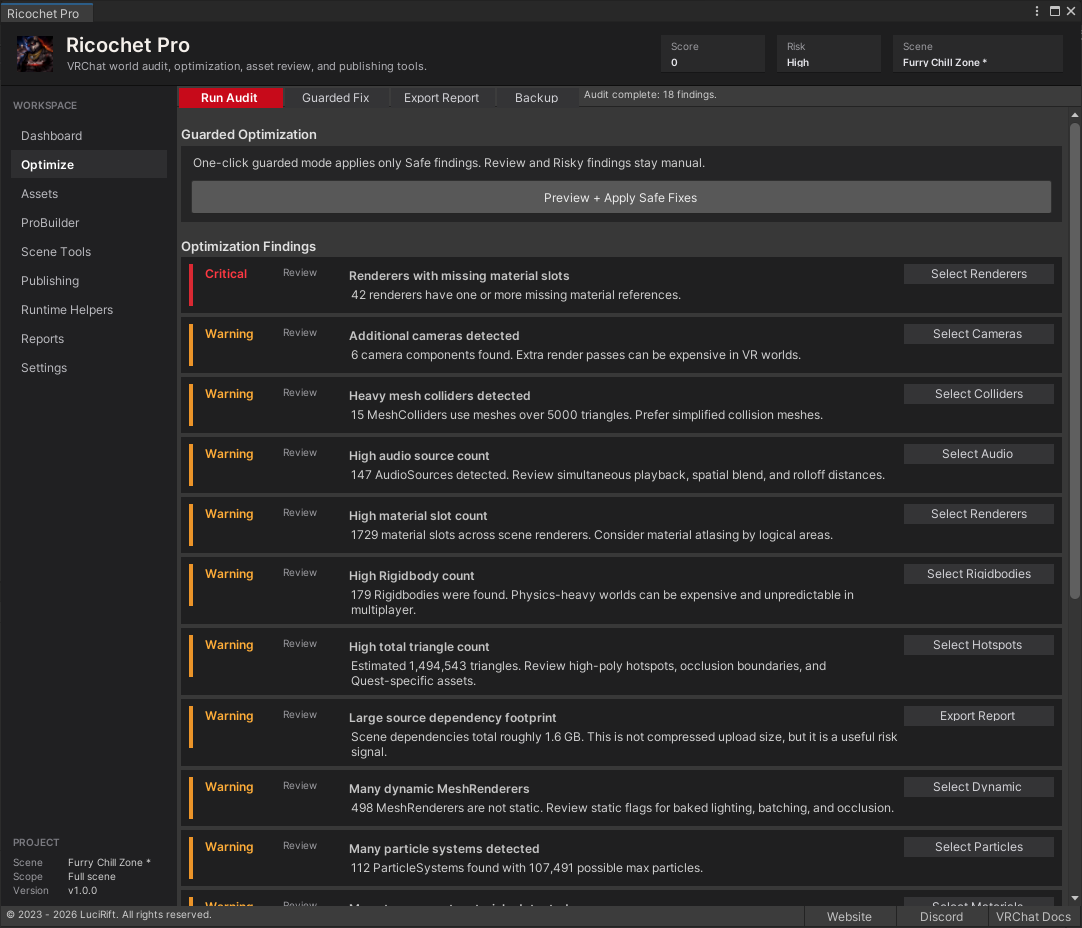Click the findings list vertical scrollbar
The image size is (1082, 928).
pyautogui.click(x=1074, y=361)
